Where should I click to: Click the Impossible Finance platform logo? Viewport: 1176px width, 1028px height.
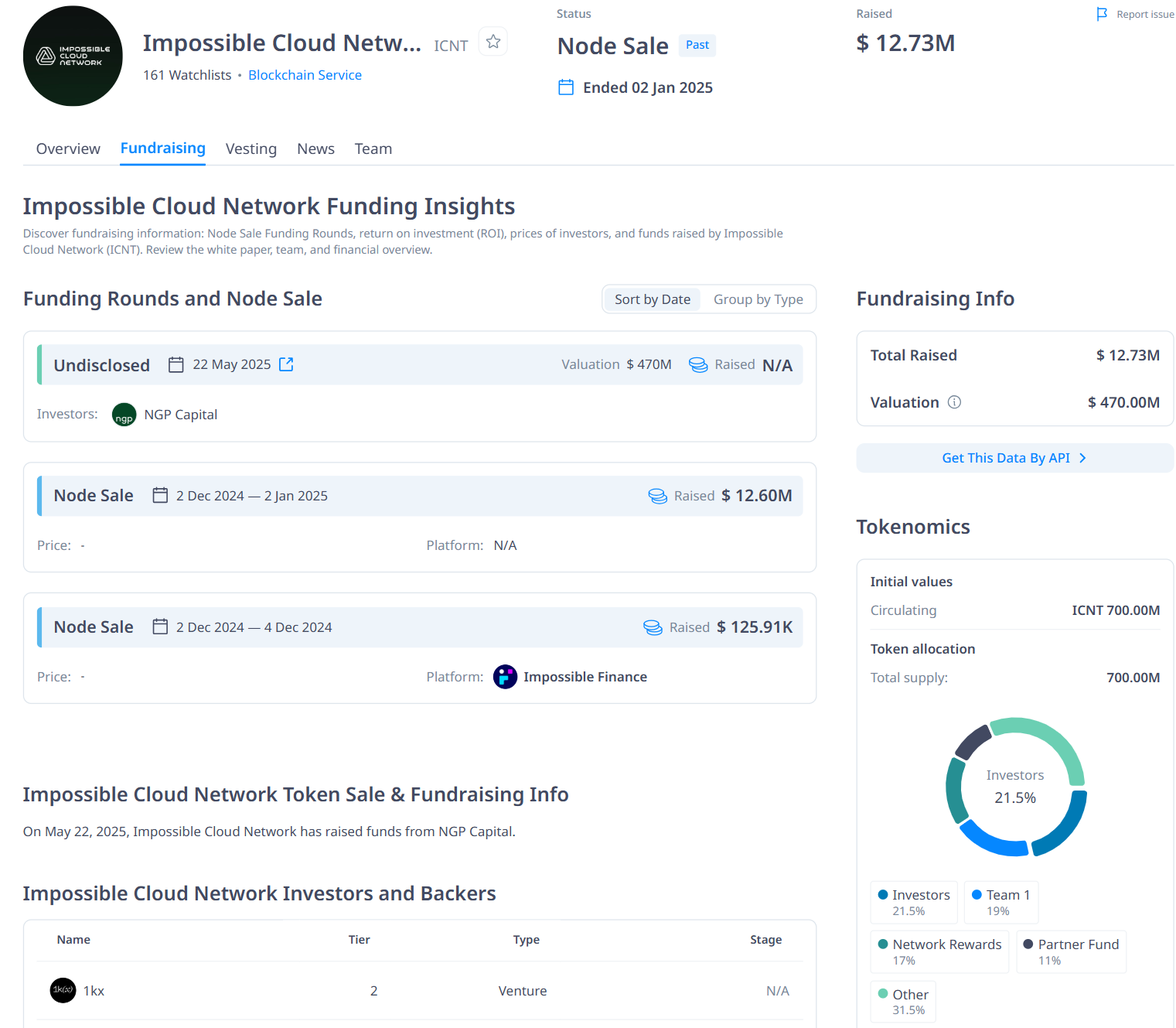tap(505, 677)
